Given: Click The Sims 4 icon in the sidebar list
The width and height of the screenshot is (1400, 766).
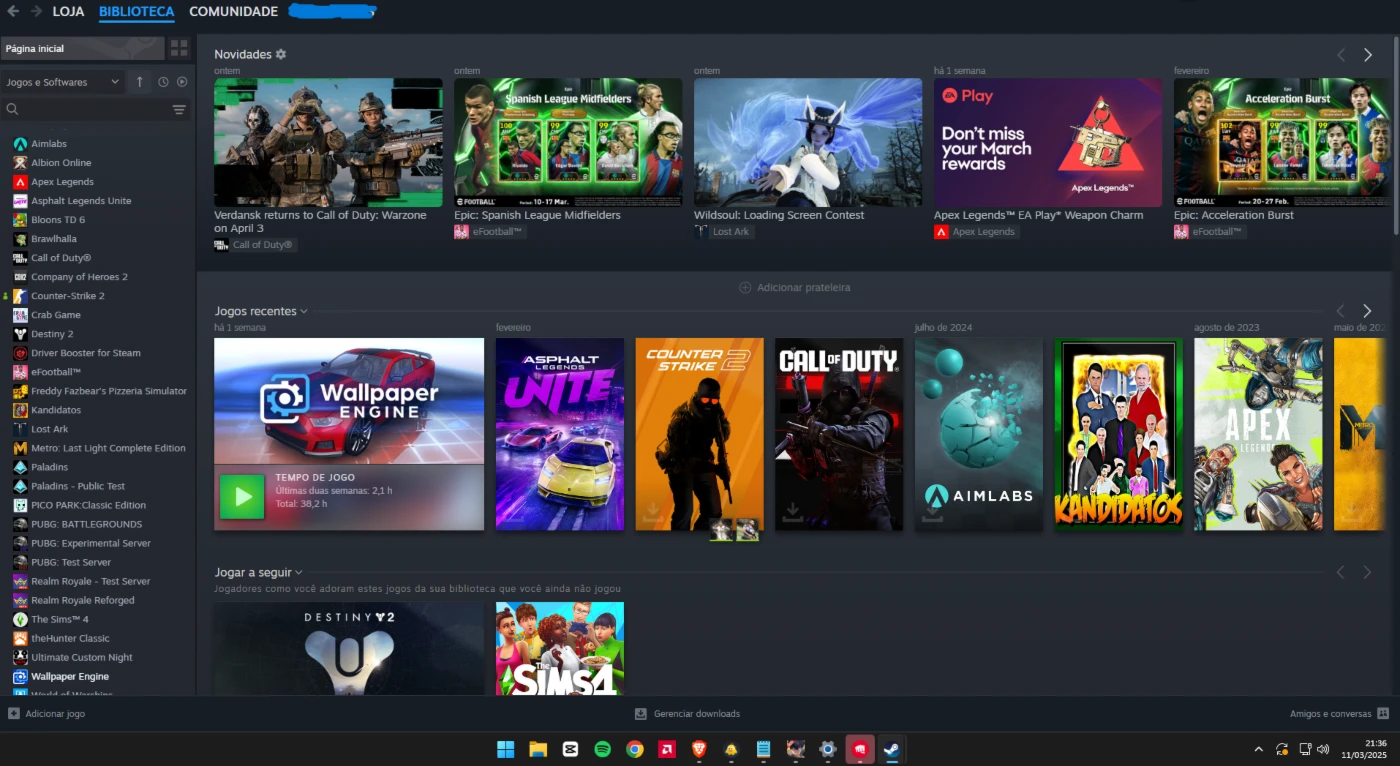Looking at the screenshot, I should tap(20, 619).
